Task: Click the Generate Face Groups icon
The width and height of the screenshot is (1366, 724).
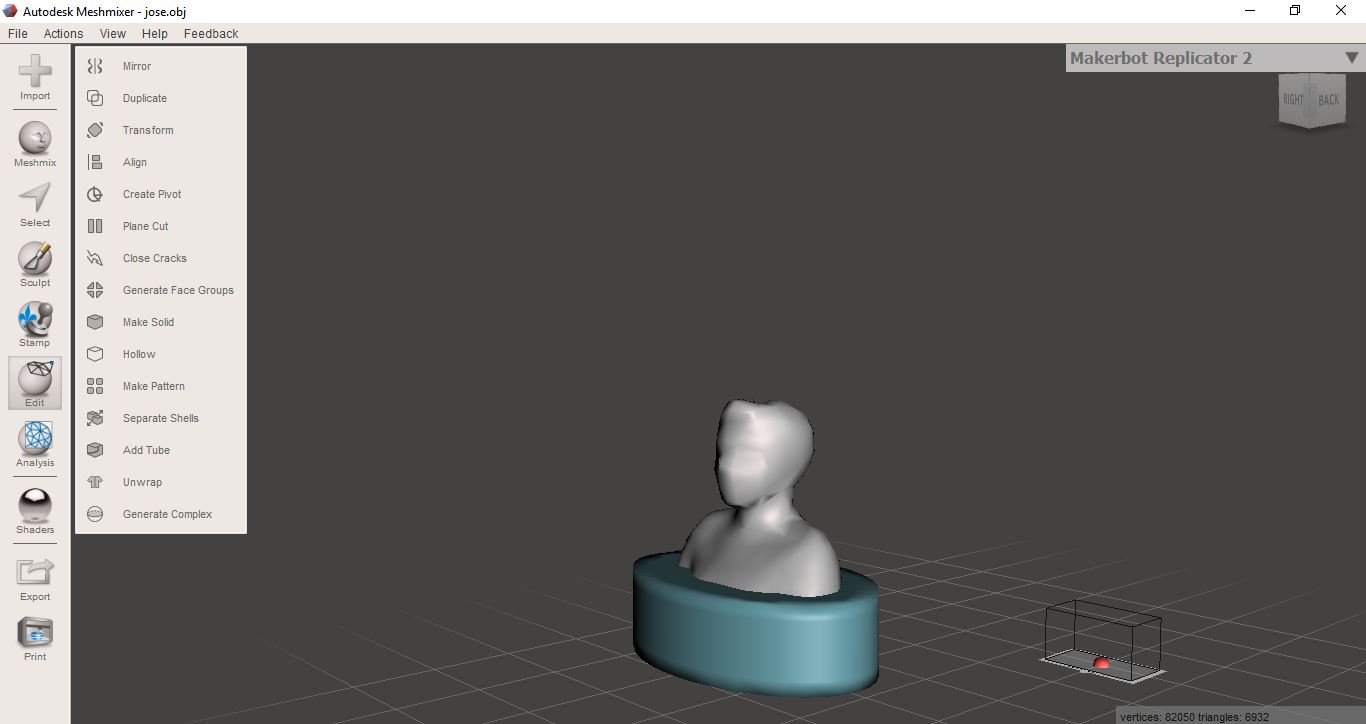Action: pos(95,290)
